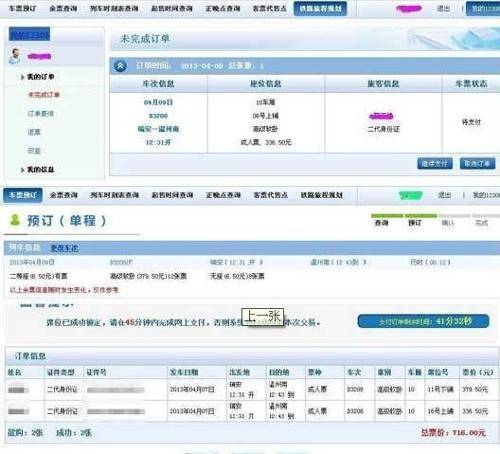500x454 pixels.
Task: Click the 确认 progress step
Action: 448,222
